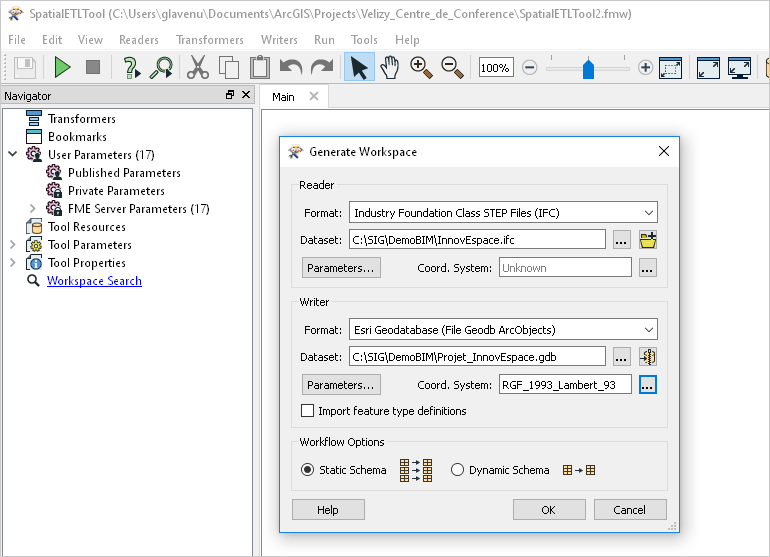The height and width of the screenshot is (557, 770).
Task: Click the plus zoom increase button
Action: click(x=645, y=67)
